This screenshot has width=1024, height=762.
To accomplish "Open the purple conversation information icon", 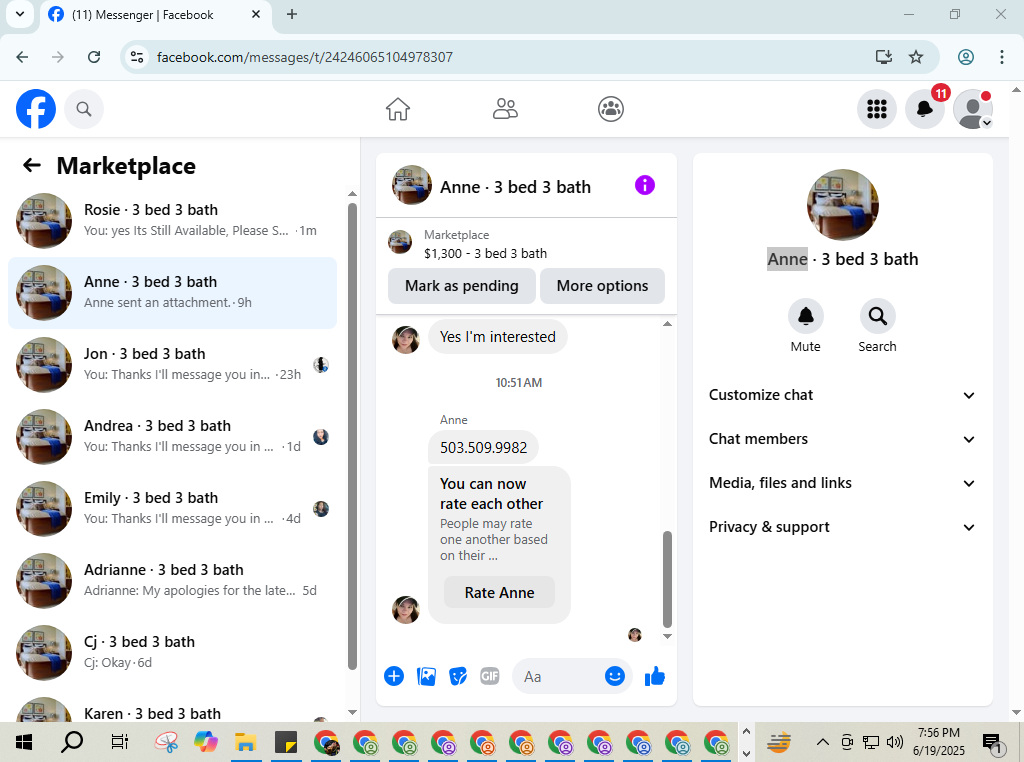I will click(x=645, y=185).
